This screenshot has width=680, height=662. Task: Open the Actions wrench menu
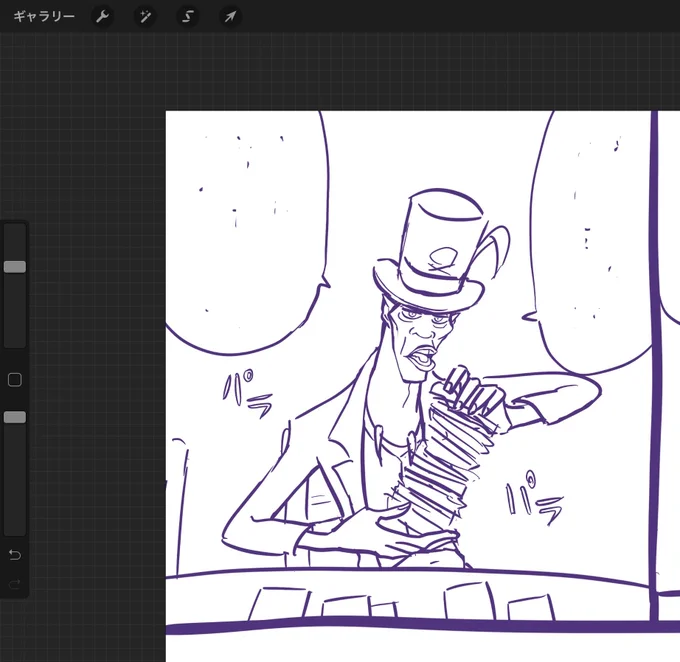[102, 17]
